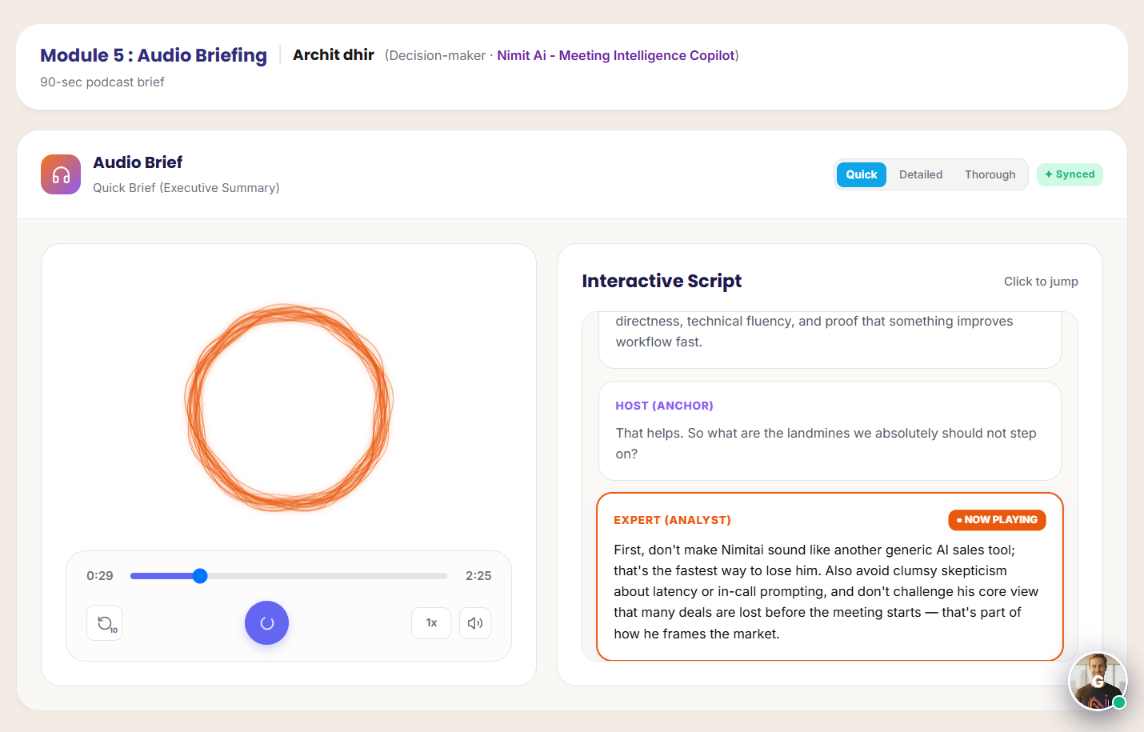
Task: Click the cut-off script card about workflow fast
Action: click(830, 339)
